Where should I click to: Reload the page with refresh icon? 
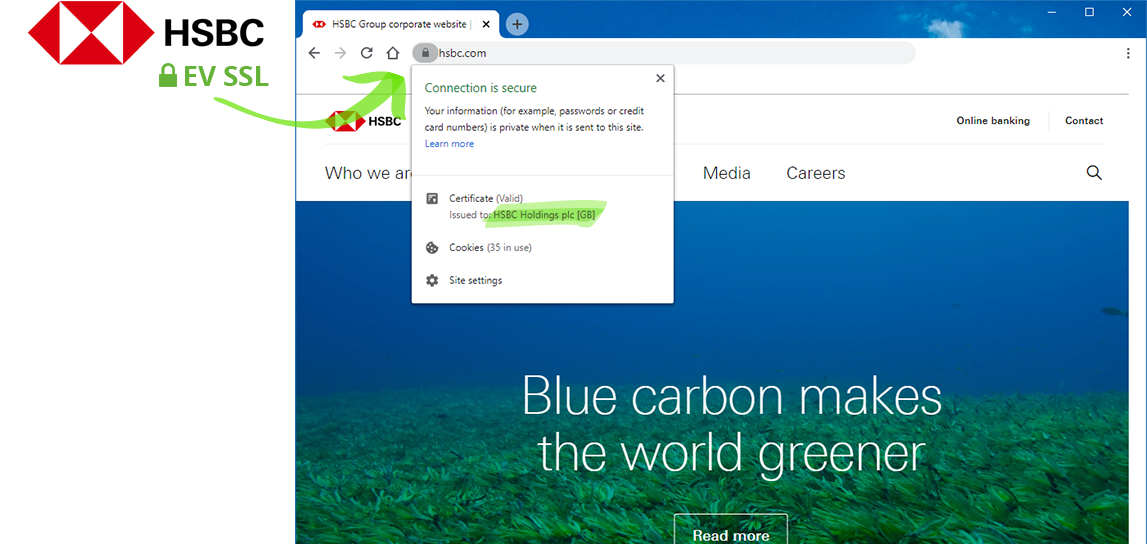click(367, 53)
